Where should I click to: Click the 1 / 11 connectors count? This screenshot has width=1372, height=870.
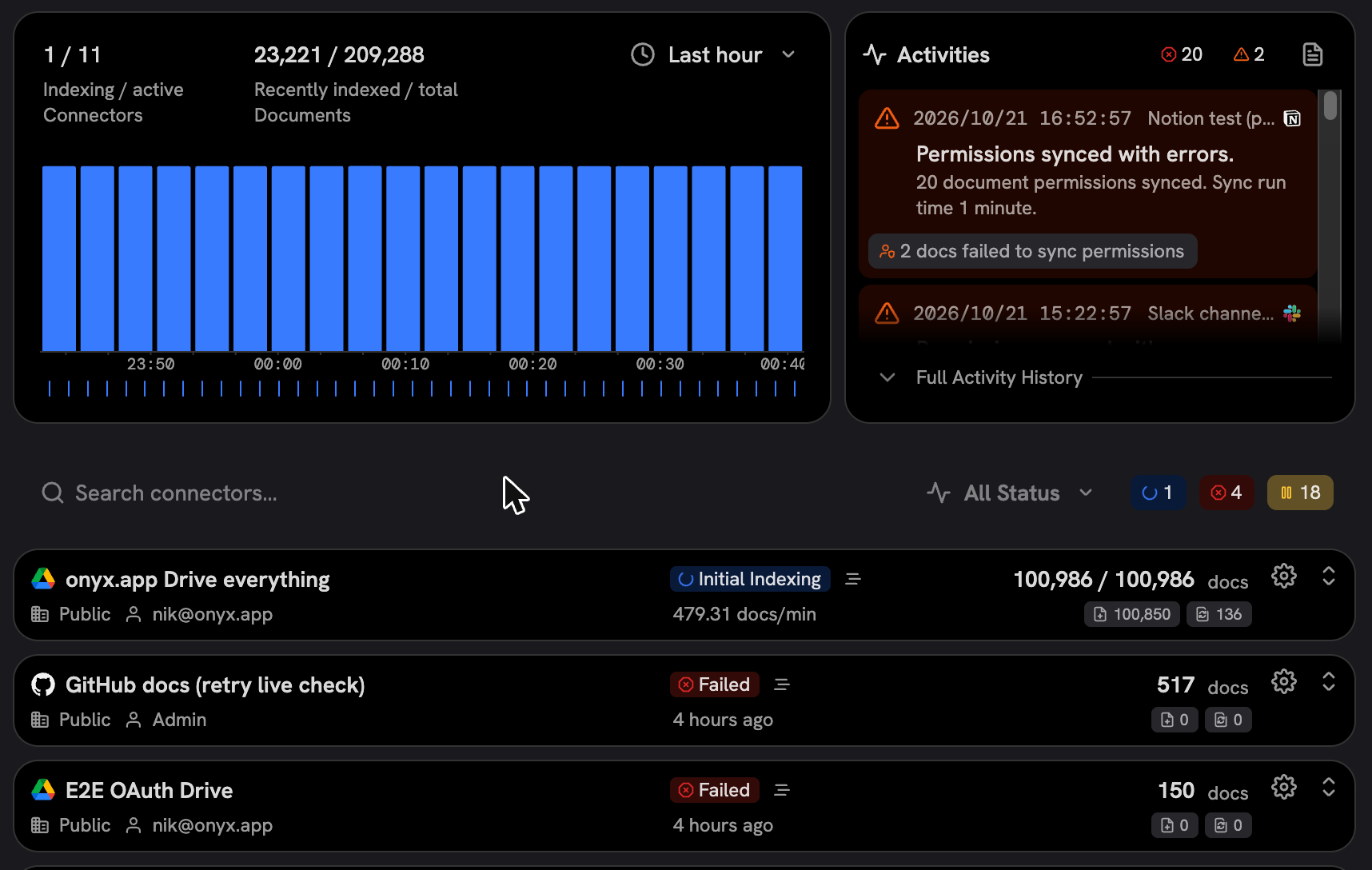pyautogui.click(x=72, y=55)
